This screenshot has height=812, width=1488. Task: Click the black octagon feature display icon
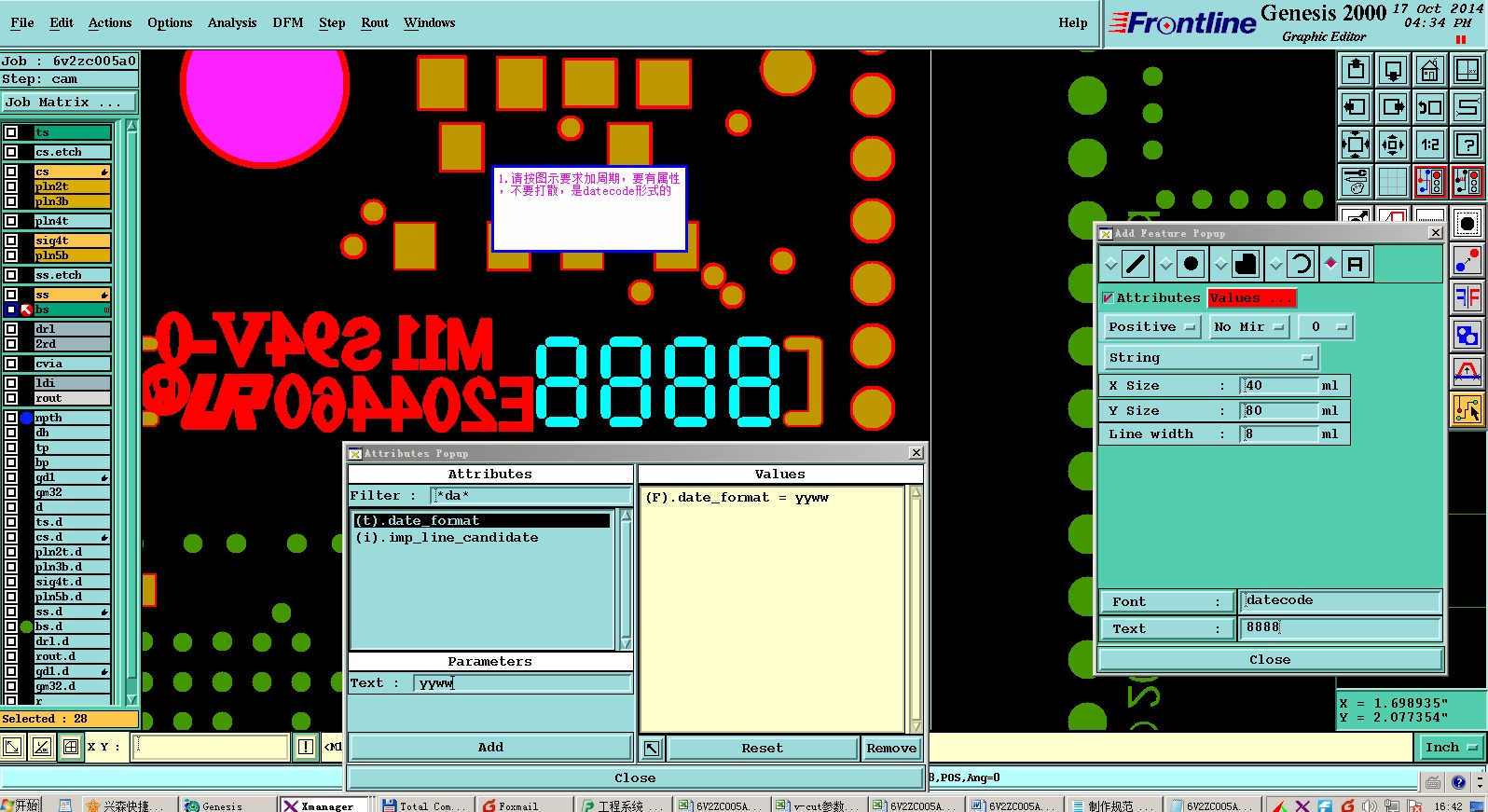point(1467,223)
